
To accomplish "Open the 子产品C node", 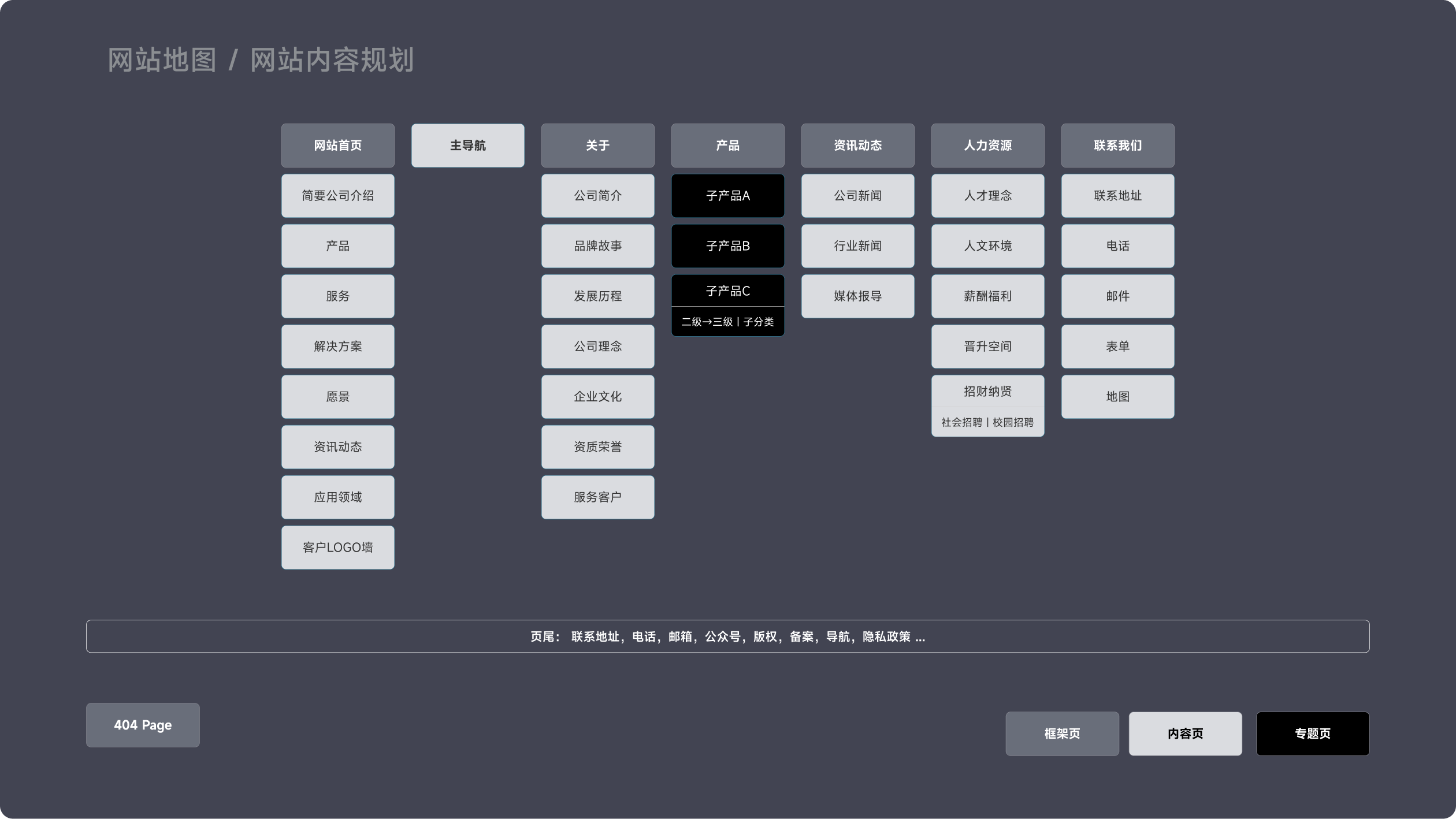I will [x=727, y=291].
